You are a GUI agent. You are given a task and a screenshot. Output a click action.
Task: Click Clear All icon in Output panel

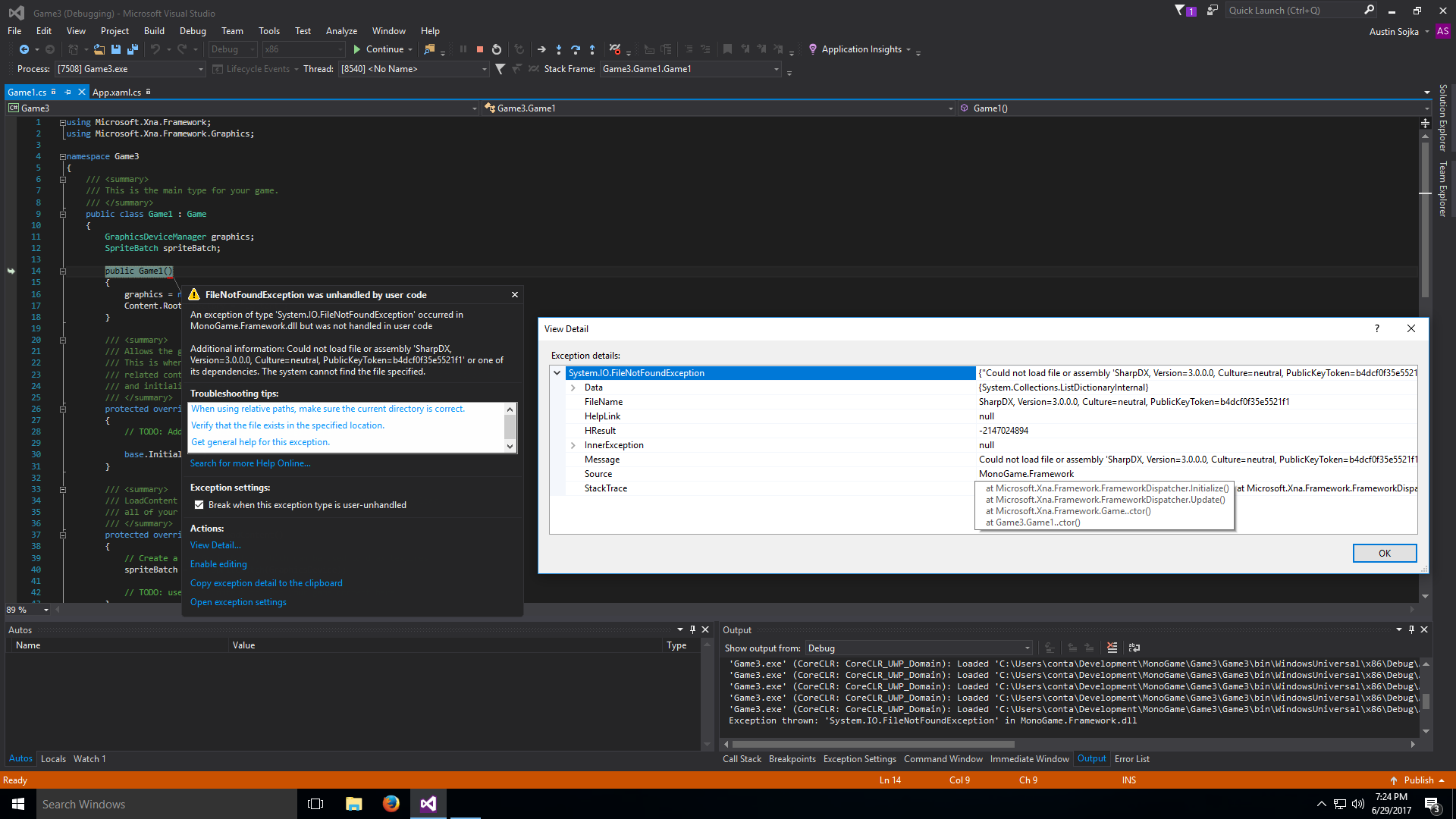pos(1112,648)
